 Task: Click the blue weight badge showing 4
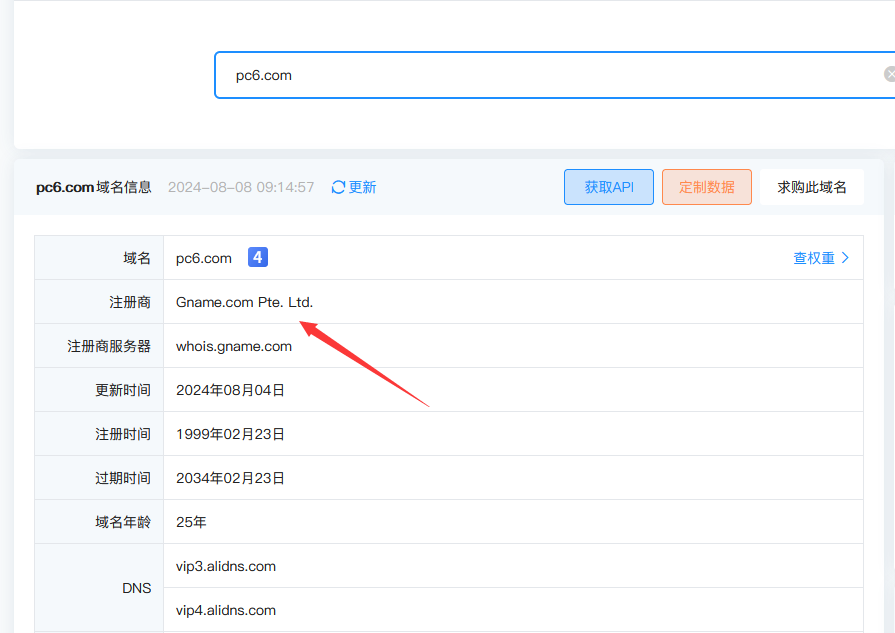pyautogui.click(x=257, y=258)
